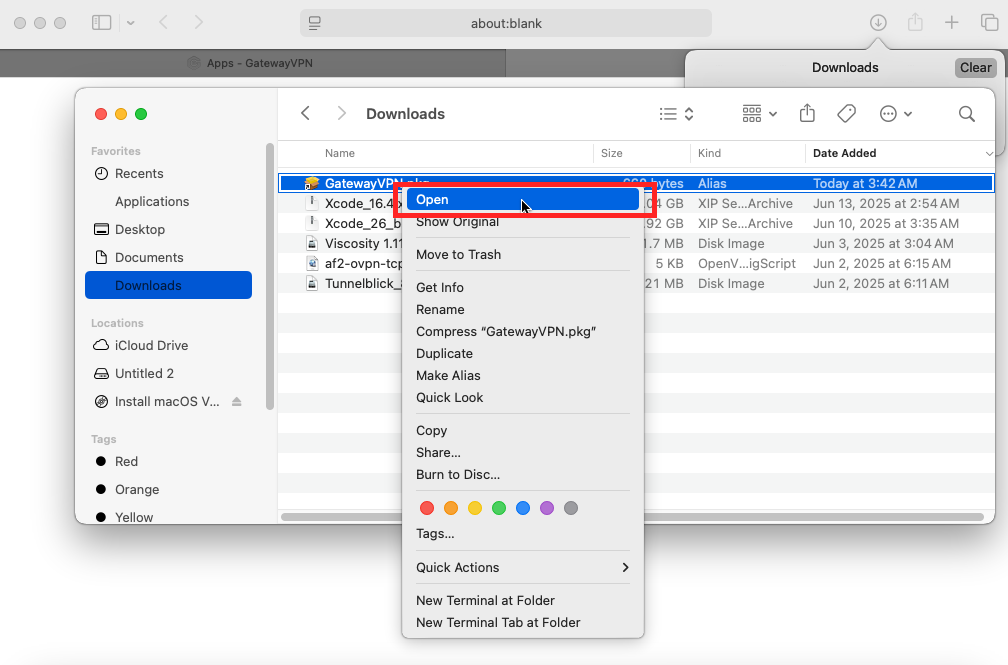
Task: Clear the Safari downloads list
Action: (x=975, y=68)
